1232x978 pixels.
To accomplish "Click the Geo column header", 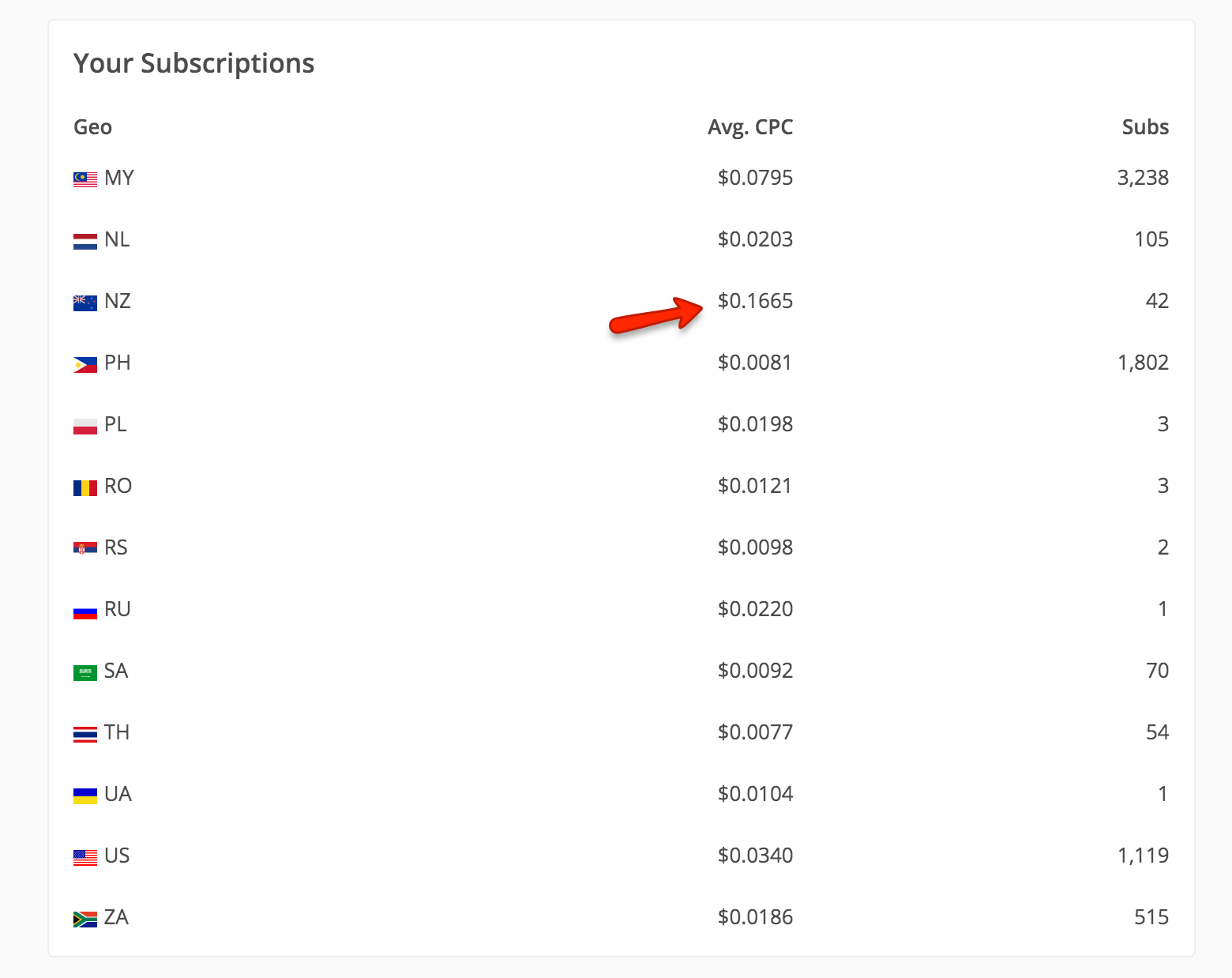I will point(92,127).
